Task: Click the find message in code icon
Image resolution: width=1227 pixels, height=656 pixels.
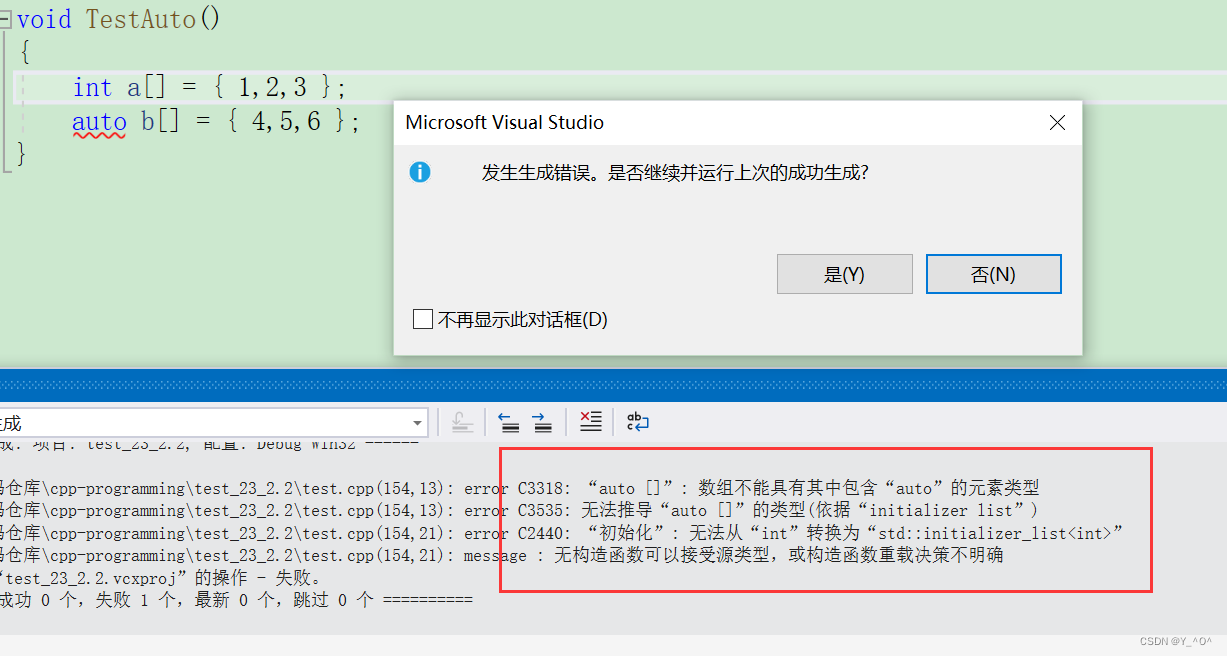Action: pyautogui.click(x=462, y=422)
